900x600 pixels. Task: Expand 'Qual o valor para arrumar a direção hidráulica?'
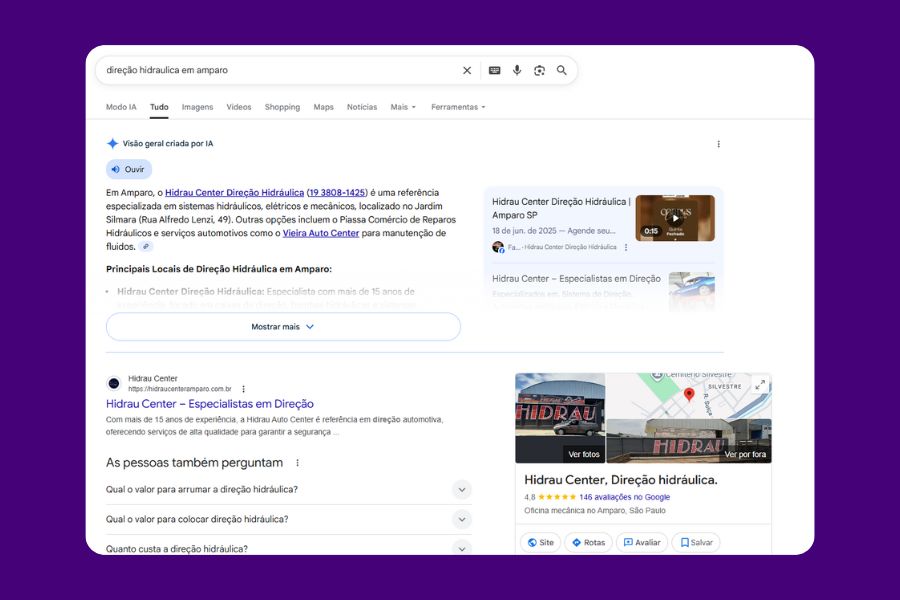[289, 490]
